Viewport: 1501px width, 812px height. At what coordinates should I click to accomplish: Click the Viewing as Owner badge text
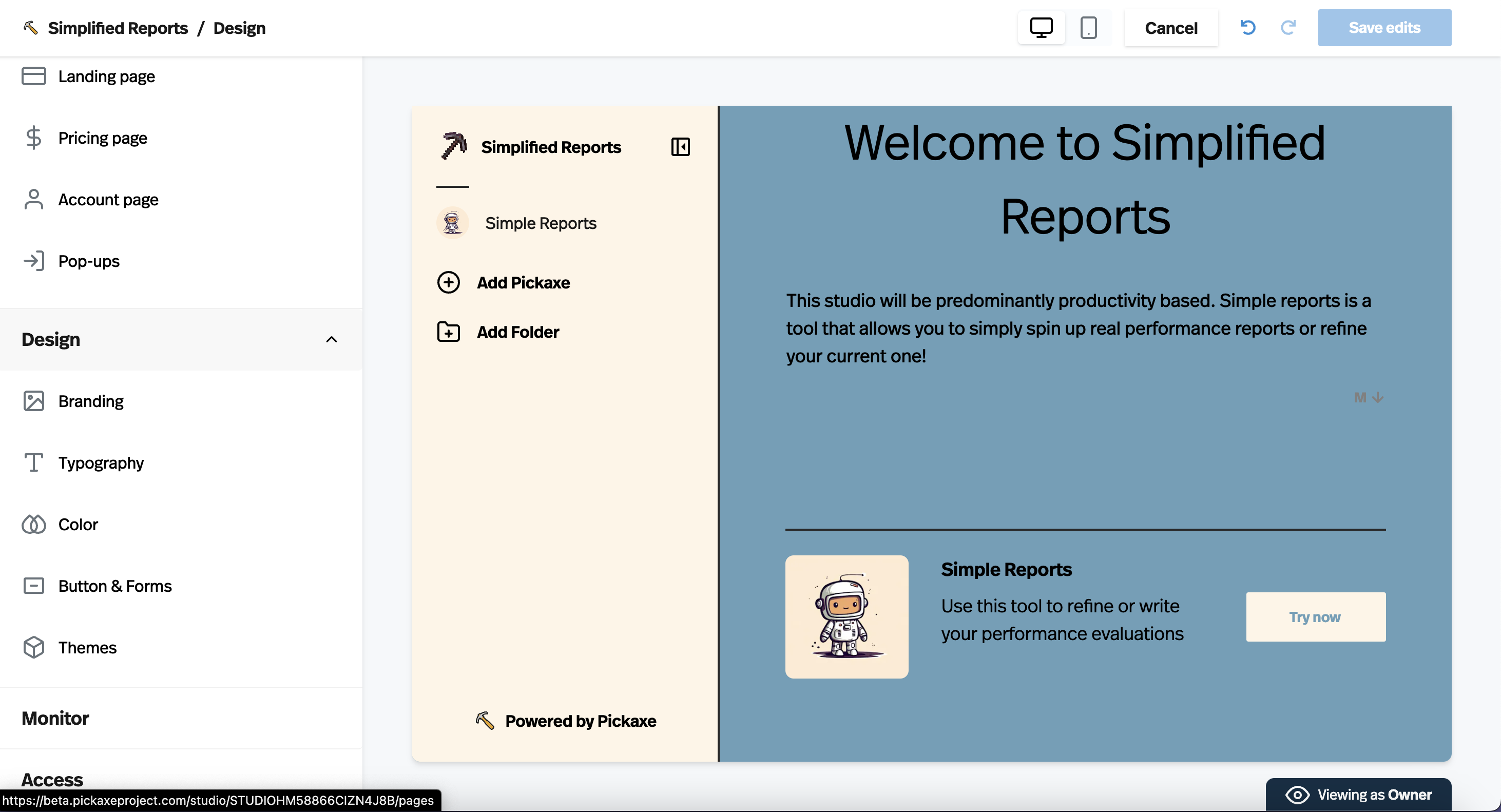pyautogui.click(x=1375, y=795)
